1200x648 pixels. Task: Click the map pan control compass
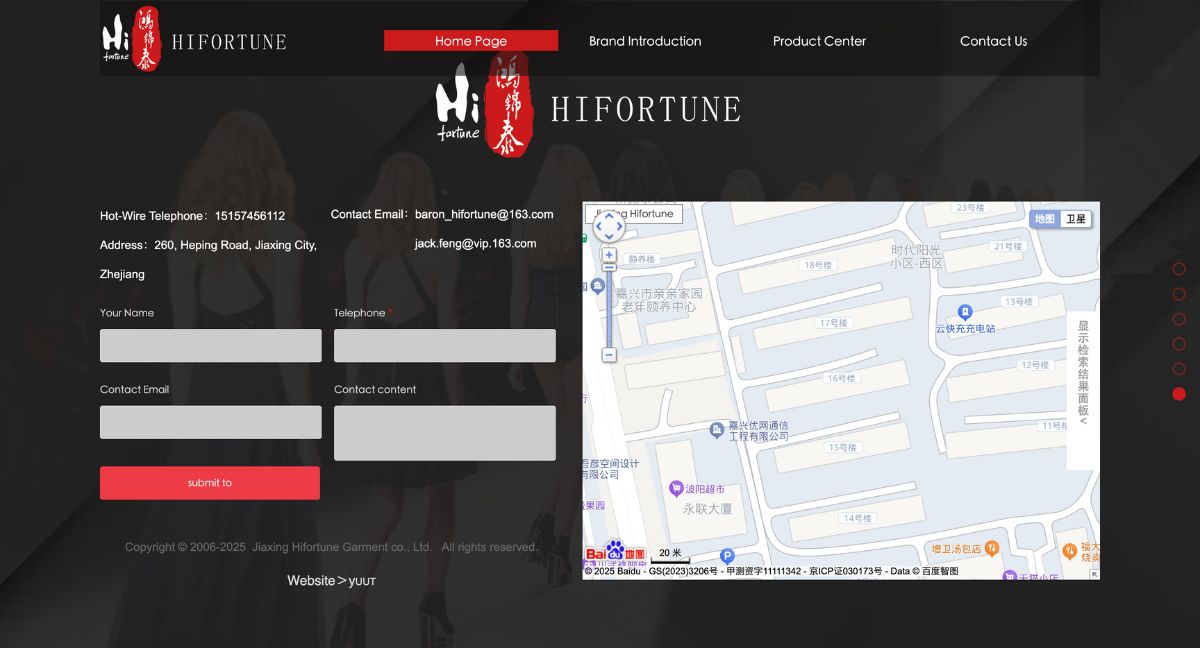tap(609, 226)
